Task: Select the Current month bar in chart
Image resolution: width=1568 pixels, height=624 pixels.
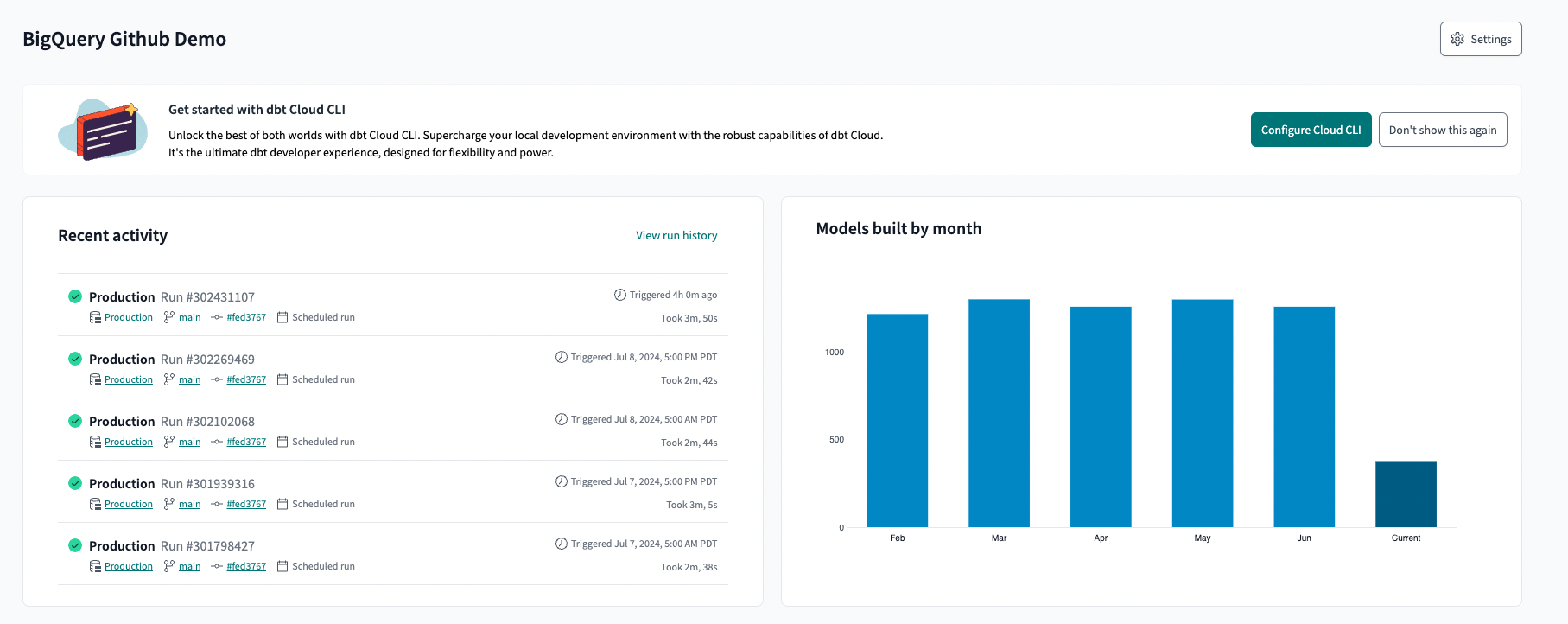Action: [1406, 493]
